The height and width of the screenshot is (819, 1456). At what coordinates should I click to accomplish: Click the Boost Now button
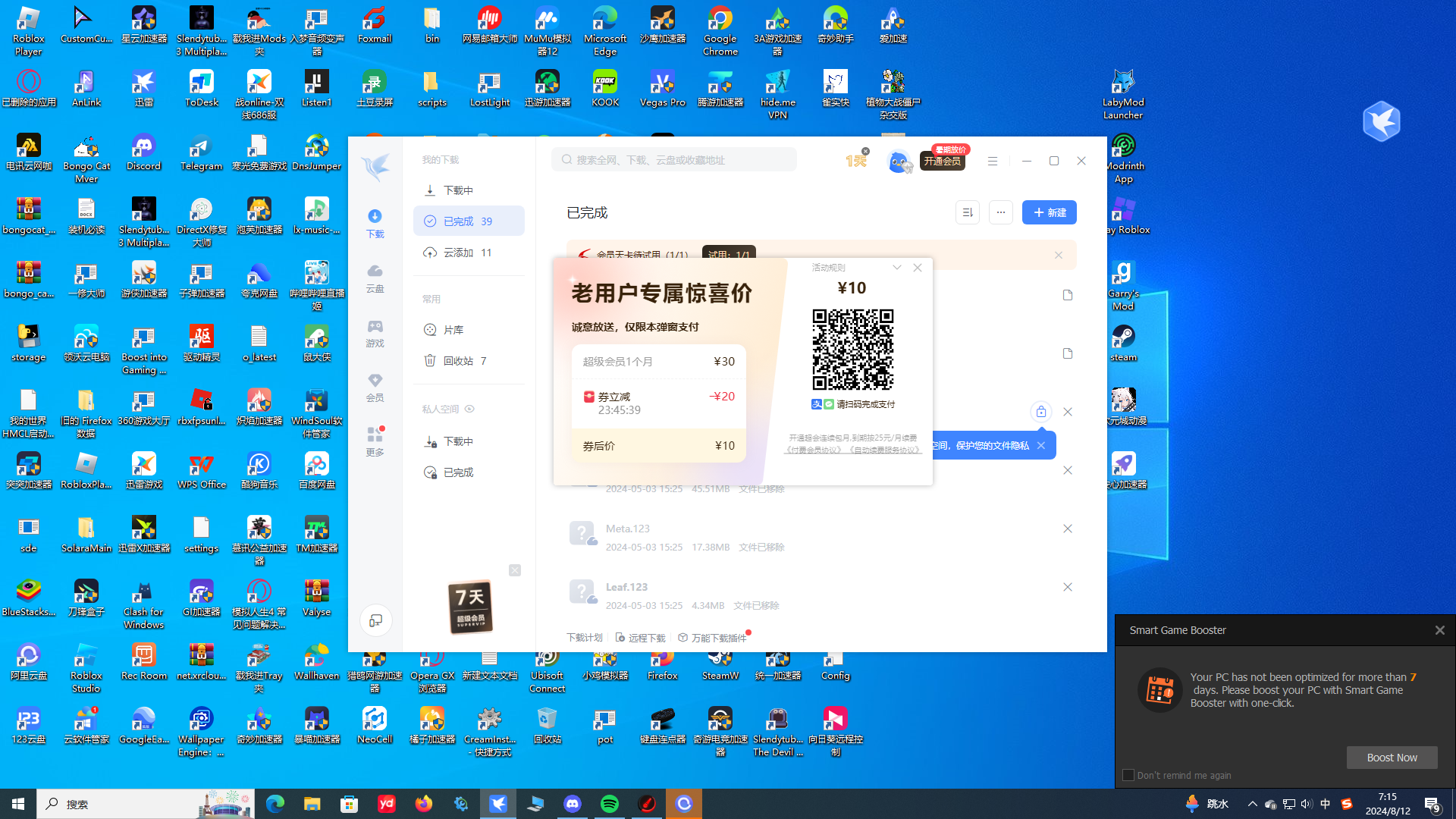point(1392,758)
